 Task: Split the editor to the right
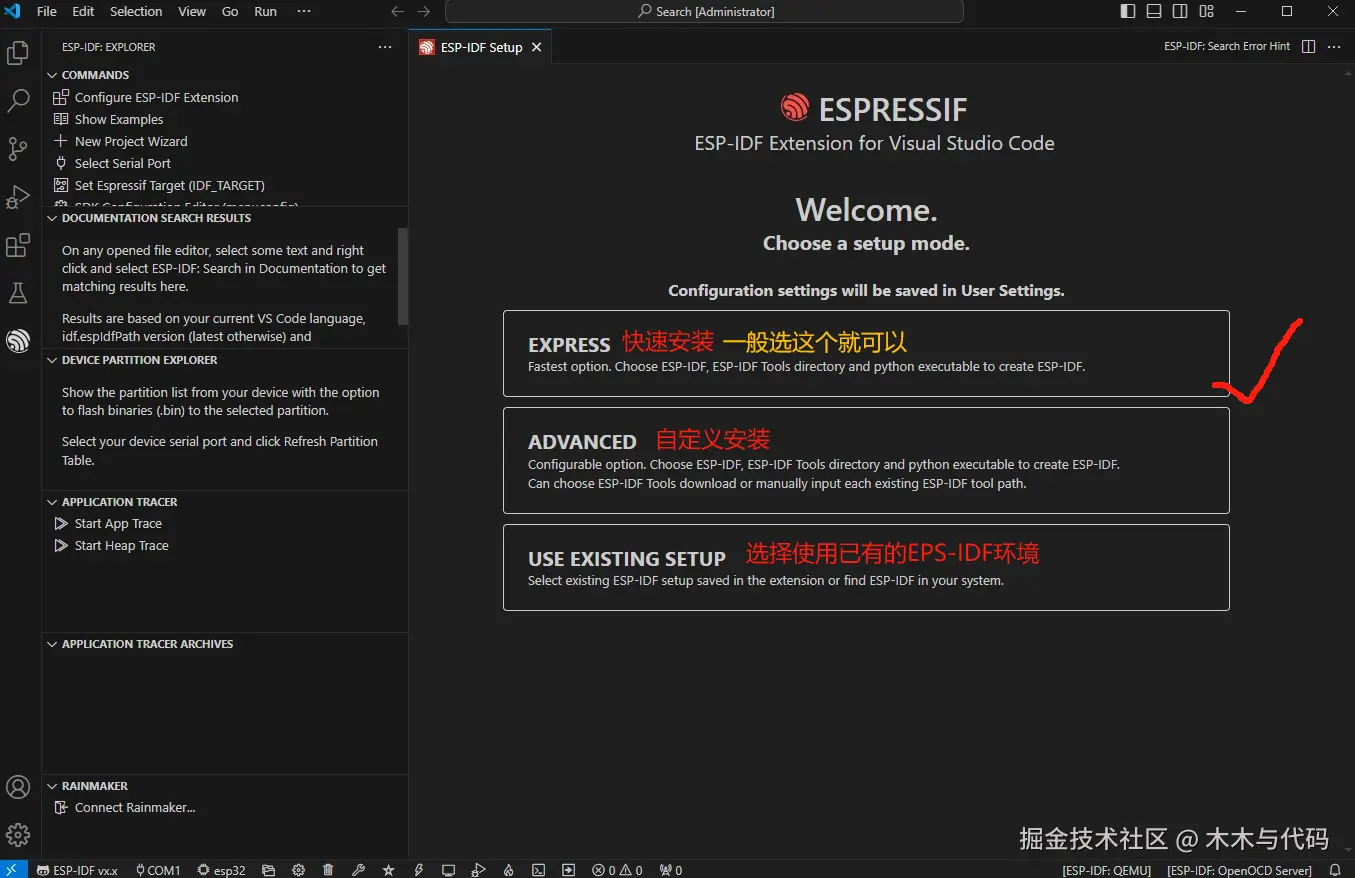click(1308, 47)
